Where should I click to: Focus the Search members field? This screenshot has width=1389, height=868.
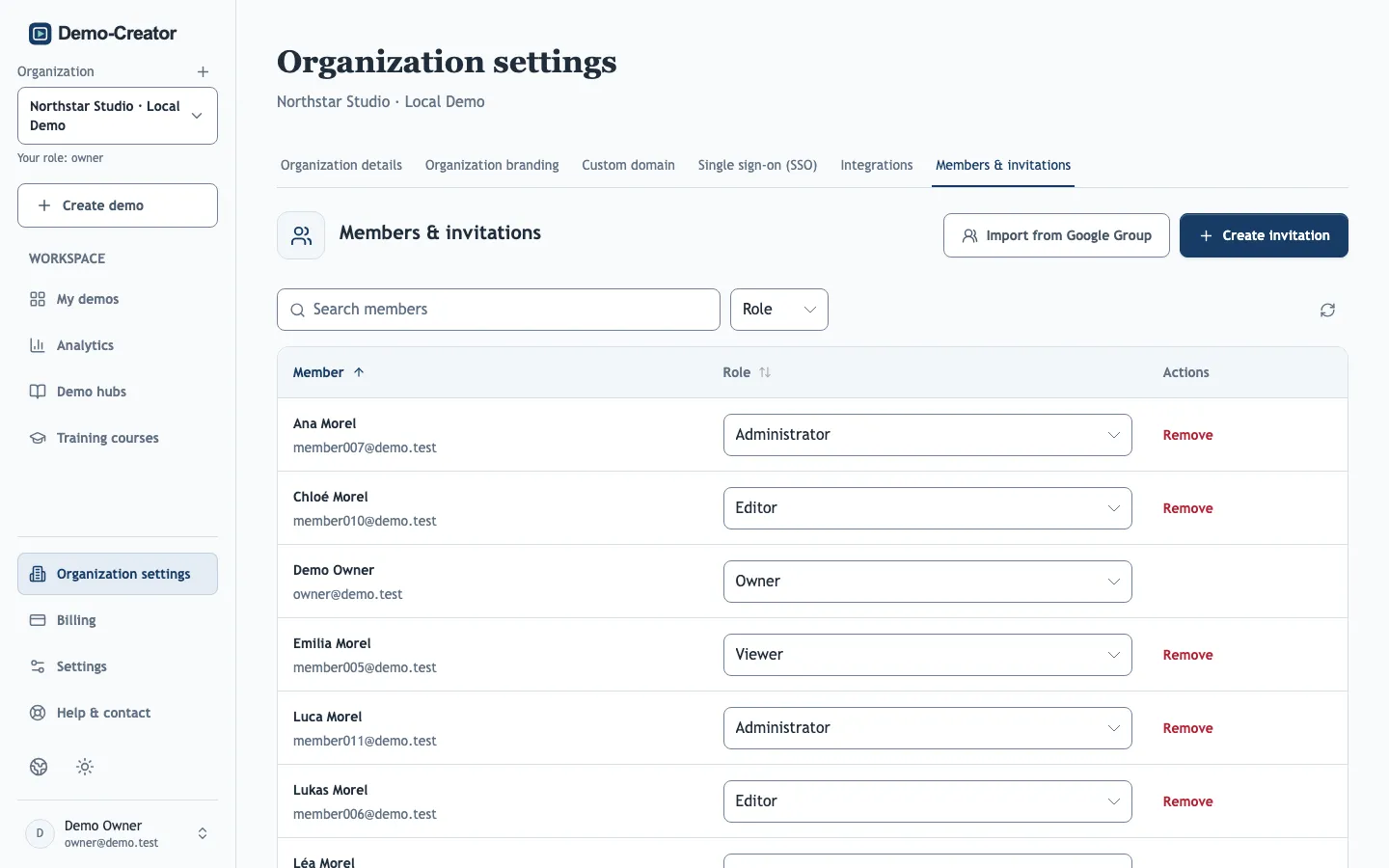click(x=499, y=310)
